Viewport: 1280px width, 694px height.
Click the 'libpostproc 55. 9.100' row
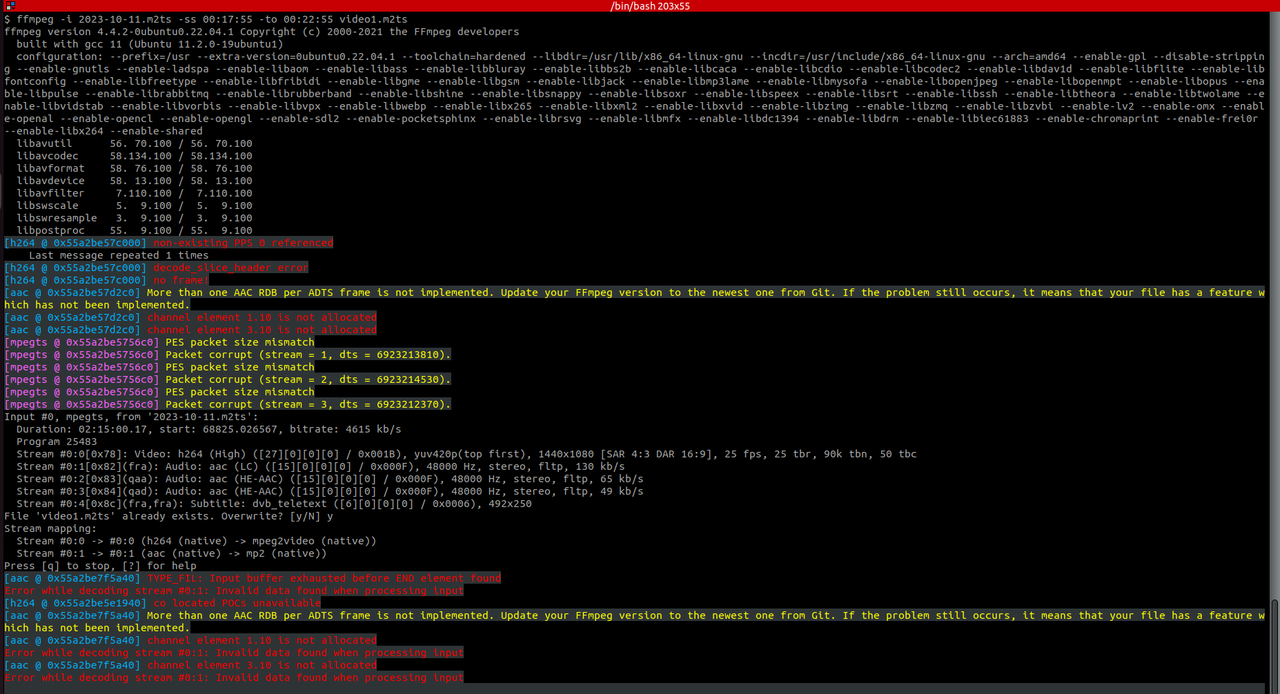point(134,230)
